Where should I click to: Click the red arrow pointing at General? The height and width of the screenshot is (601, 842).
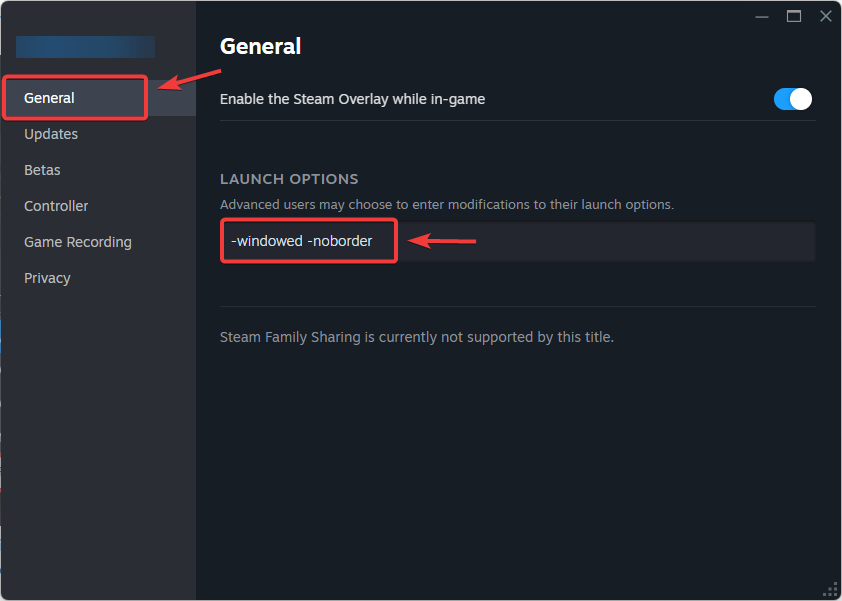[188, 79]
